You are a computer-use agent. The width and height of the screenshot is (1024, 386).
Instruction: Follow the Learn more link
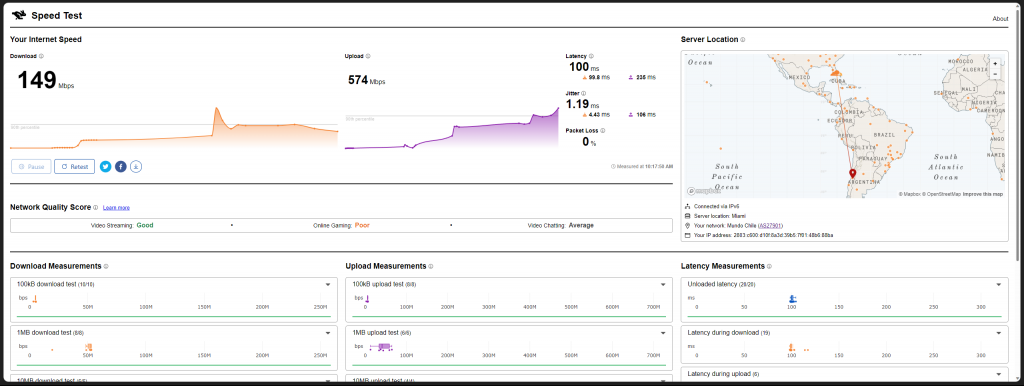[x=116, y=208]
